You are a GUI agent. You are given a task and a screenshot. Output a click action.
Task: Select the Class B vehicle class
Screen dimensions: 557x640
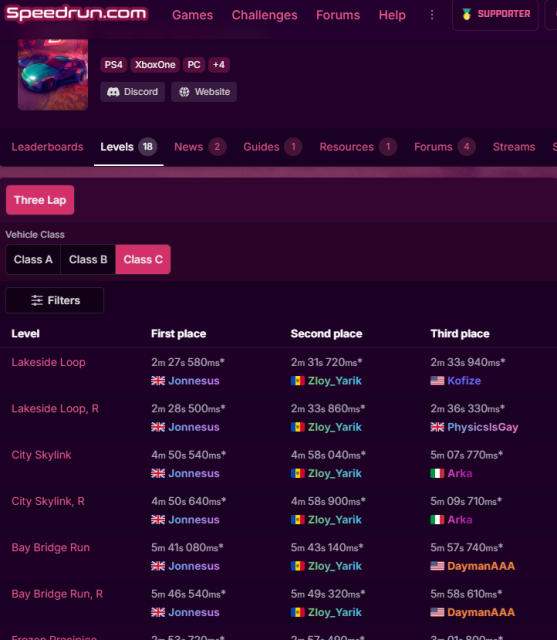click(x=88, y=260)
